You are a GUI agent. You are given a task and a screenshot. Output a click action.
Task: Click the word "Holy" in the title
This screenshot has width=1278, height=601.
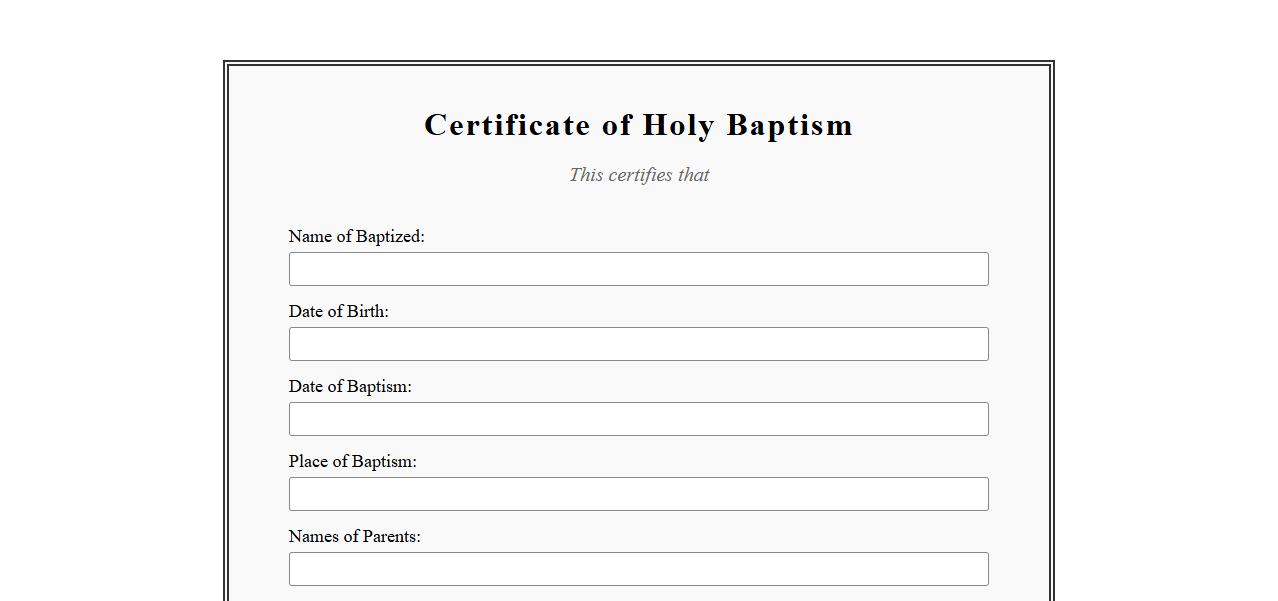click(x=678, y=125)
